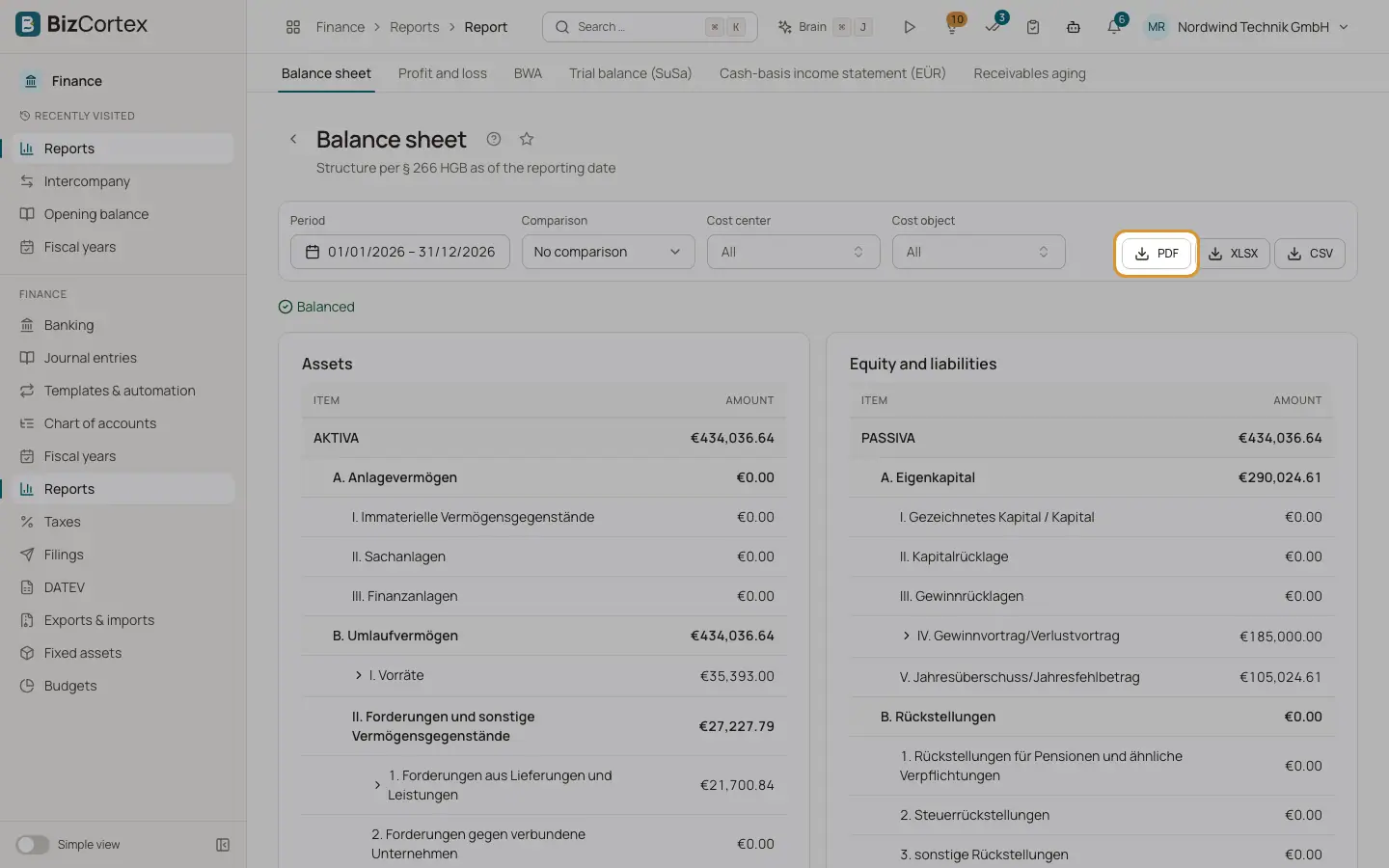Click the II. Sachanlagen row

[544, 556]
